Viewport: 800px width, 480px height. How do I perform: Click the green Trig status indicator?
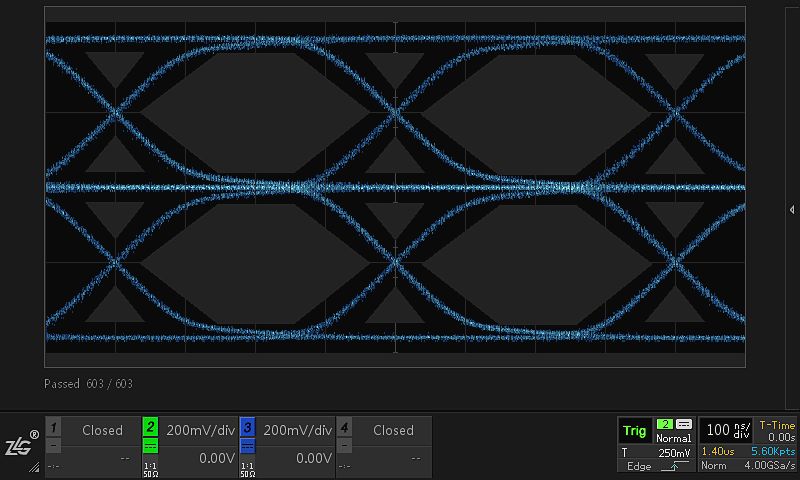635,431
